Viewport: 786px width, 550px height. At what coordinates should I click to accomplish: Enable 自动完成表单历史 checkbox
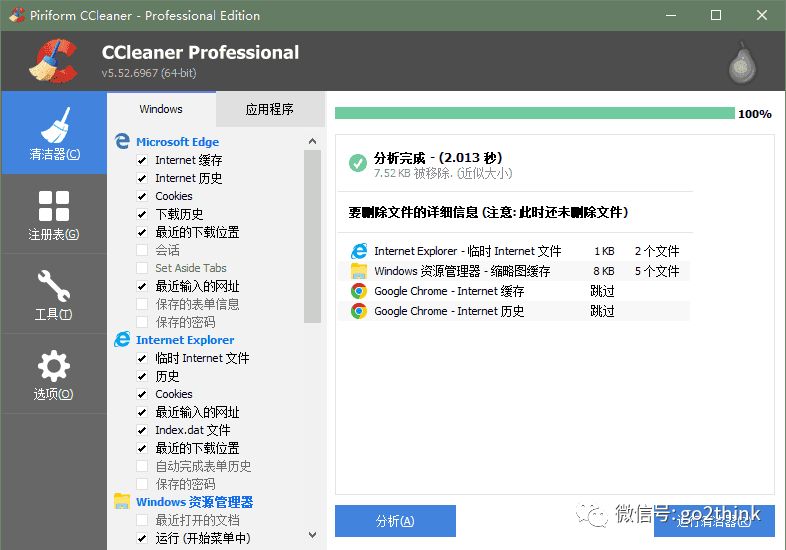[142, 466]
